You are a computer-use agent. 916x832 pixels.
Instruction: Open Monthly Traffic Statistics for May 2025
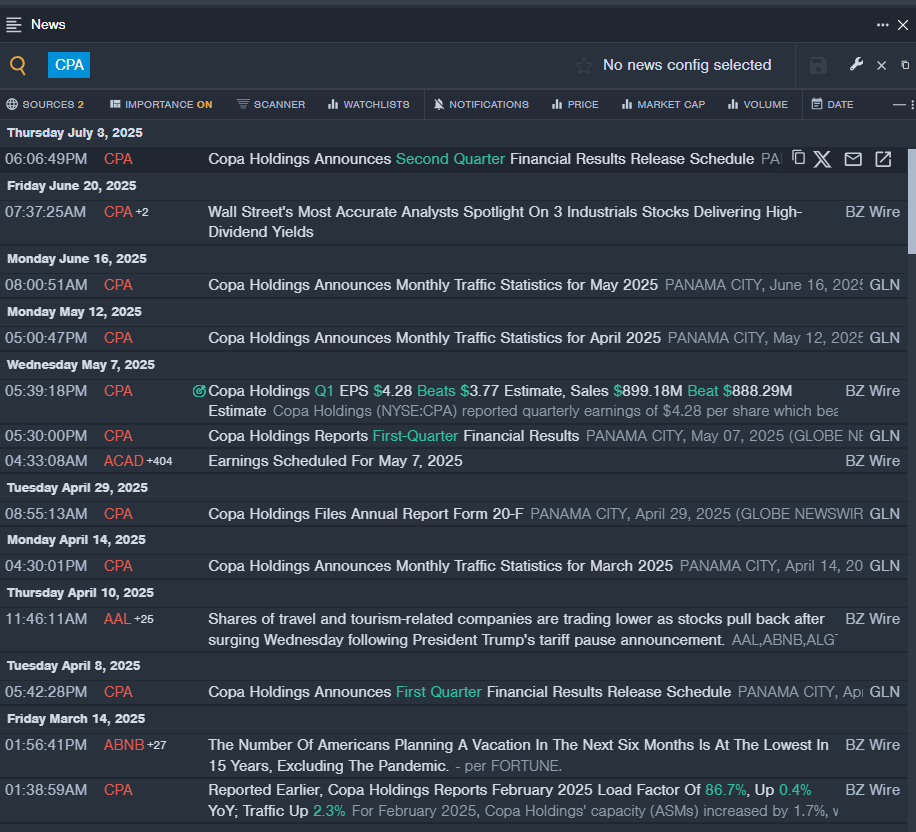tap(433, 285)
